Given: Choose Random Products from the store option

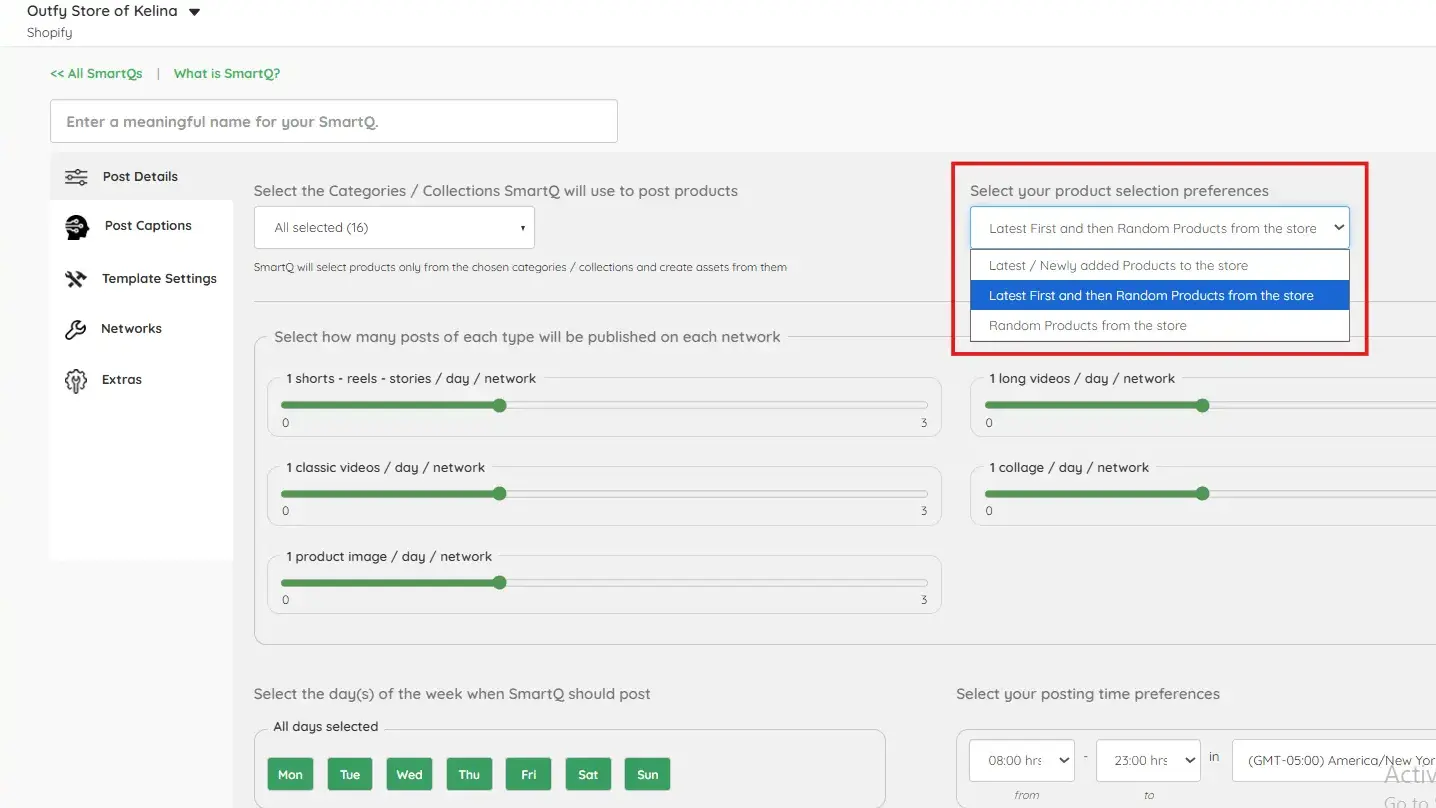Looking at the screenshot, I should [1160, 326].
